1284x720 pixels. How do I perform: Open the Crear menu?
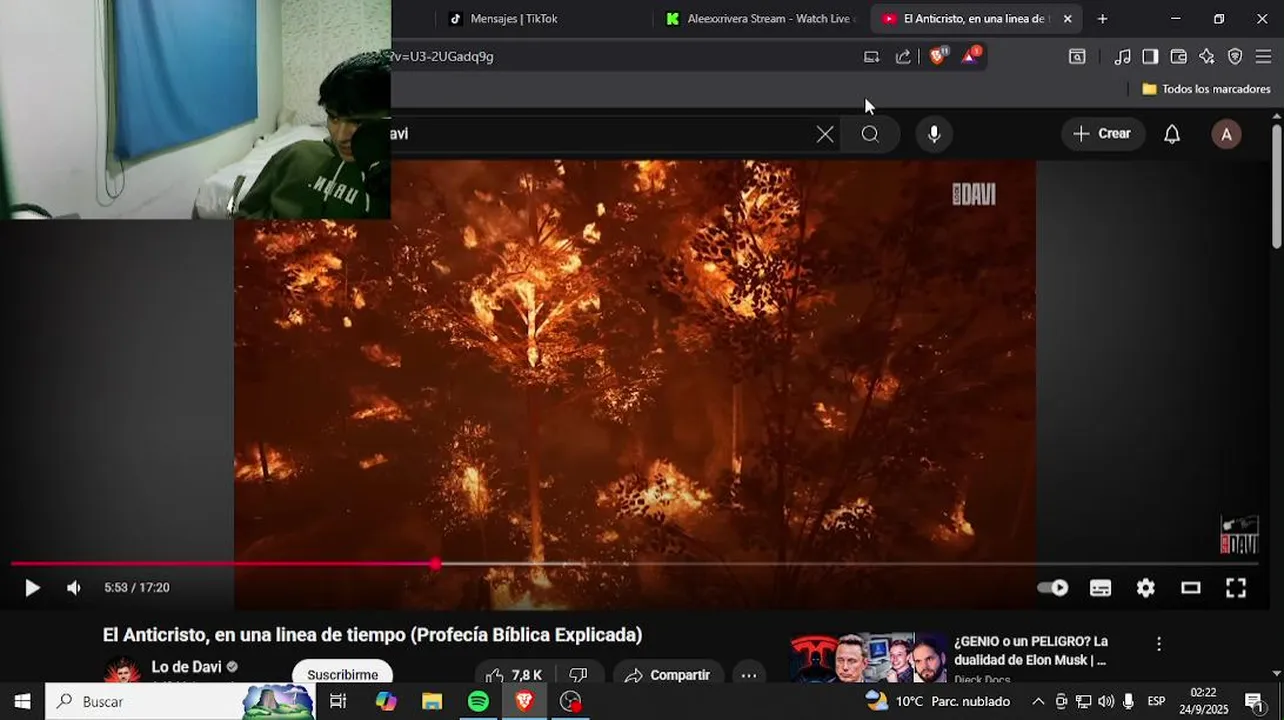pyautogui.click(x=1102, y=134)
